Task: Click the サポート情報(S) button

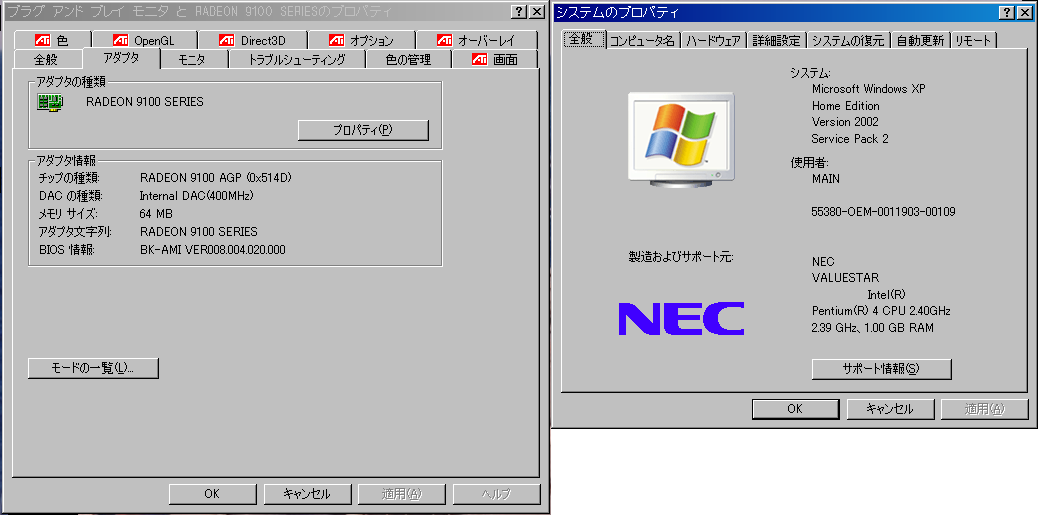Action: (x=881, y=369)
